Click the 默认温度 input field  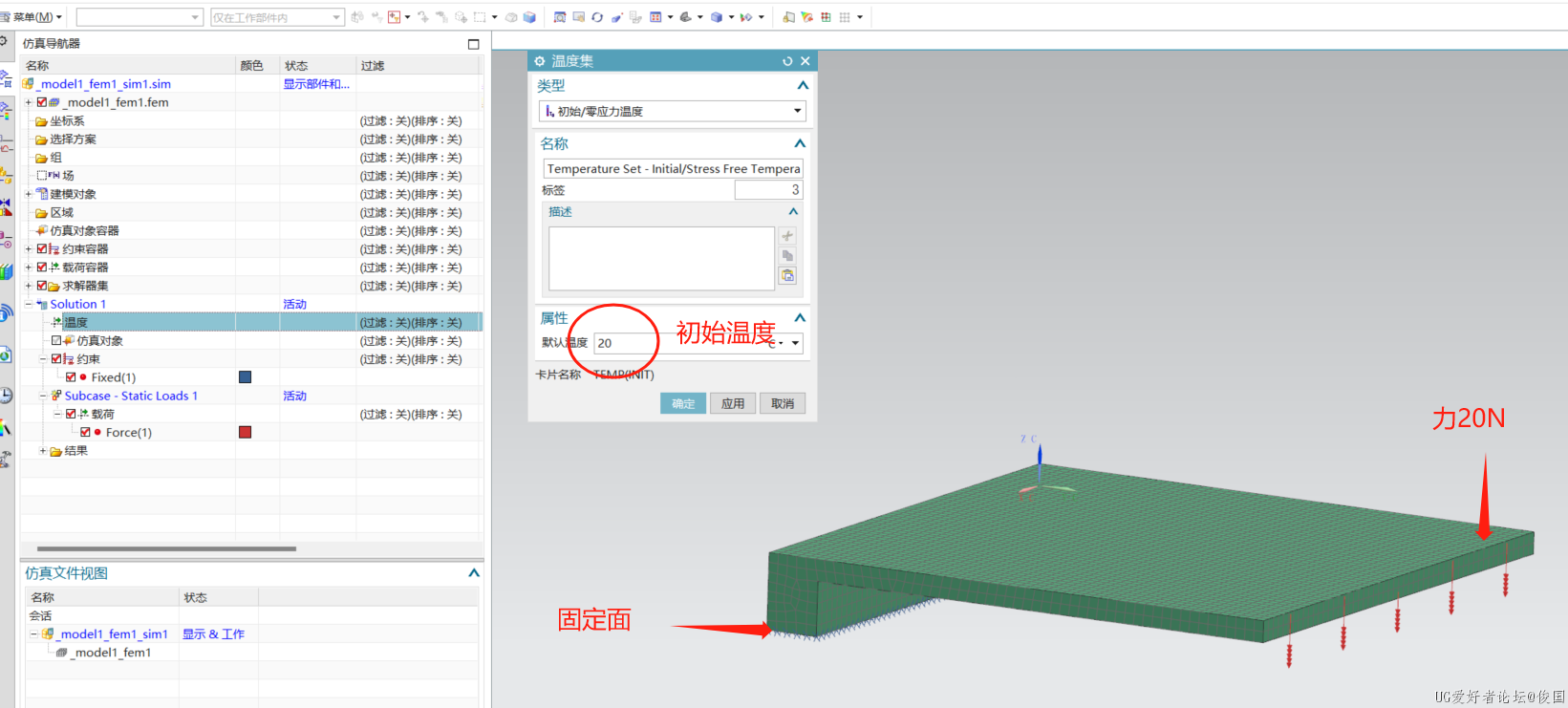coord(678,343)
